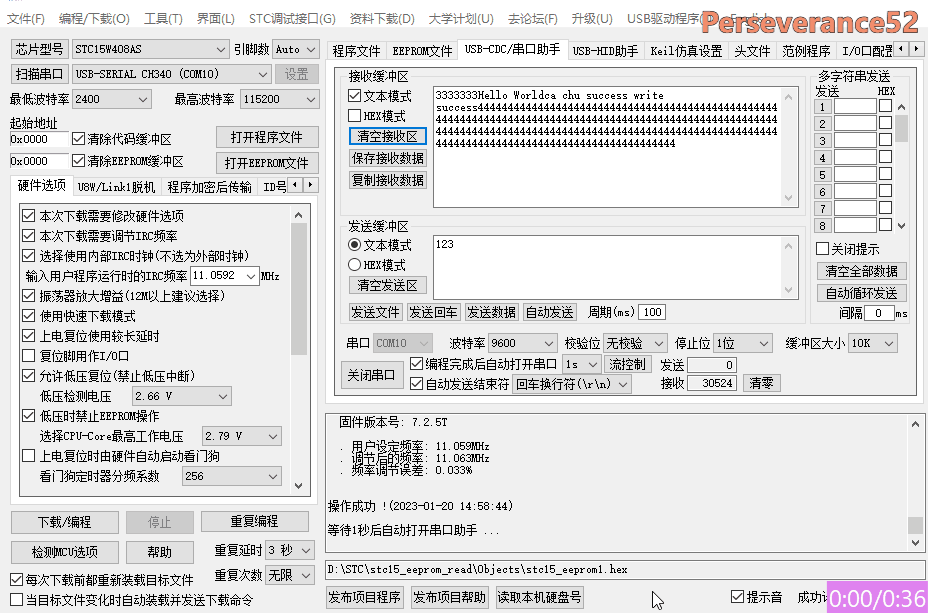Click 打开程序文件 button

point(267,137)
